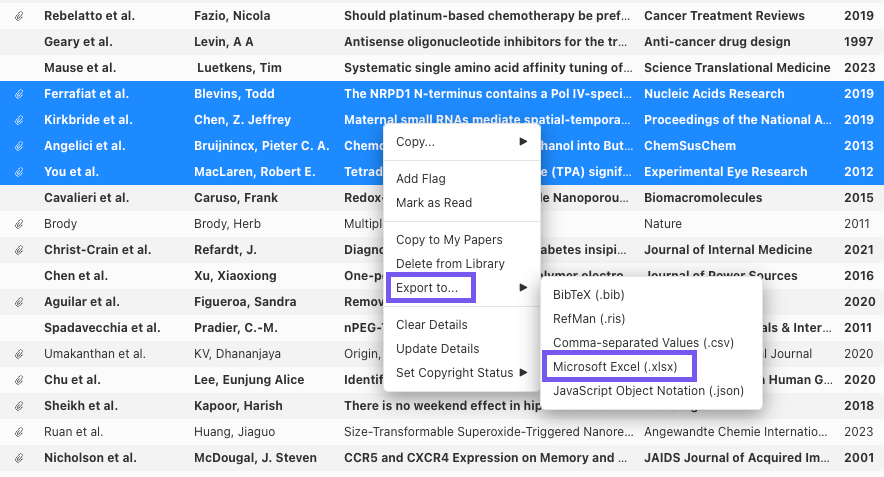The width and height of the screenshot is (884, 477).
Task: Click the paperclip icon on Rebelatto et al. row
Action: [20, 16]
